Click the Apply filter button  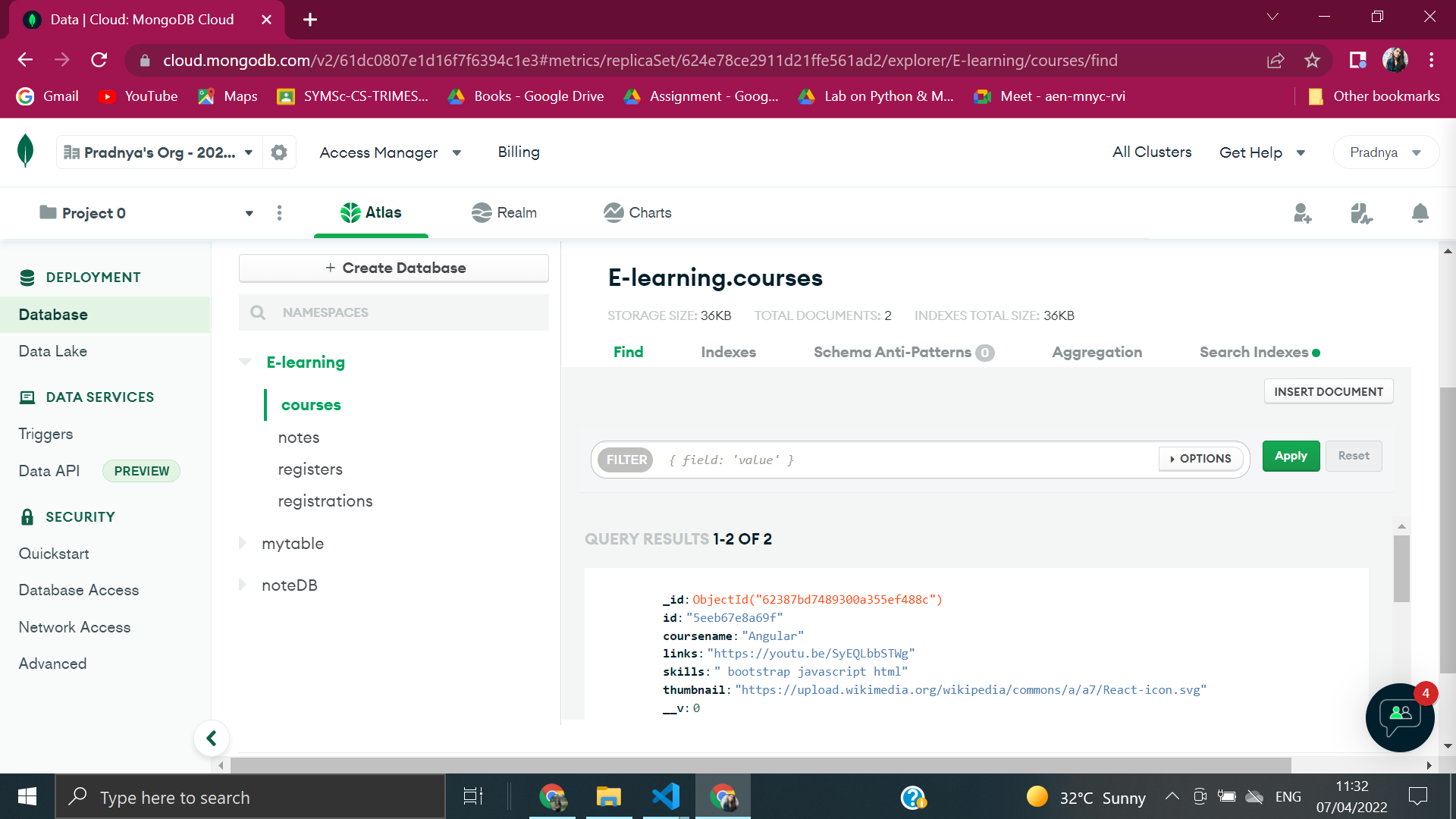click(1291, 456)
